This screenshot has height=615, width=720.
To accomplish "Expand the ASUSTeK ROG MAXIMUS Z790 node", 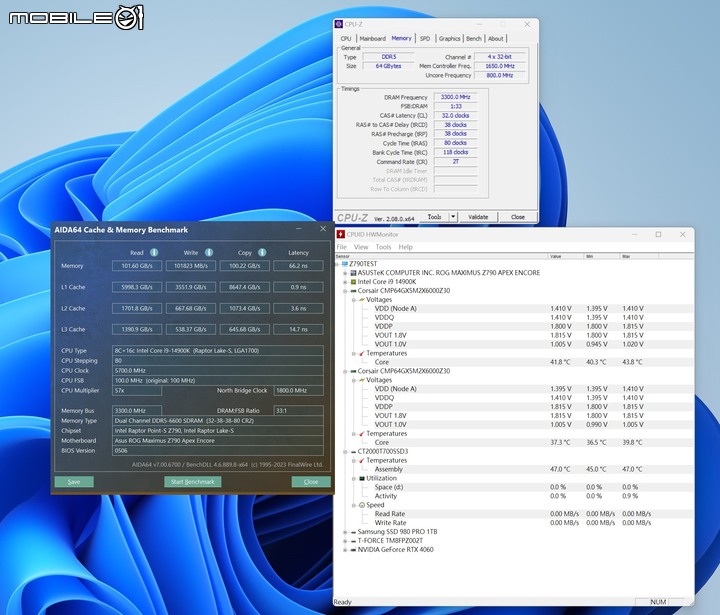I will 345,273.
